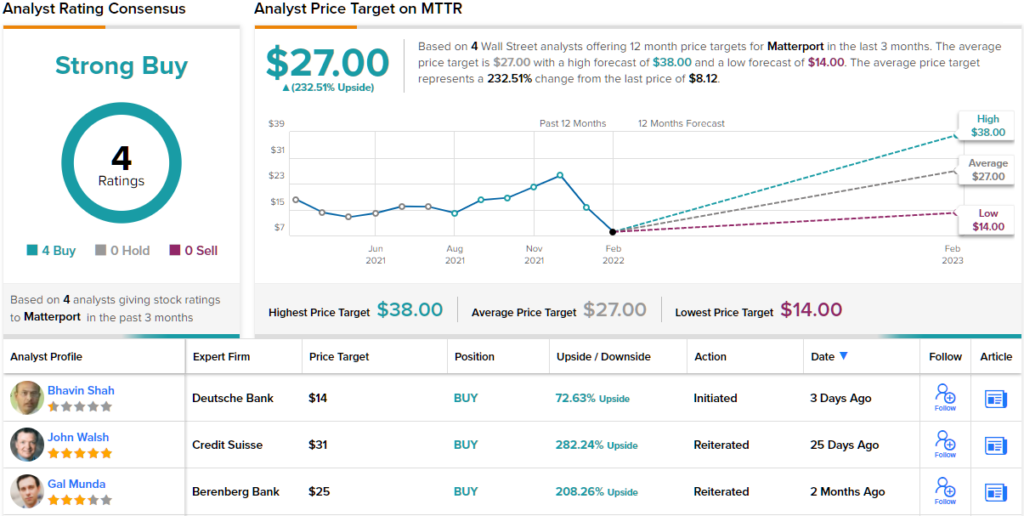Select the Low $14.00 forecast label

(987, 220)
